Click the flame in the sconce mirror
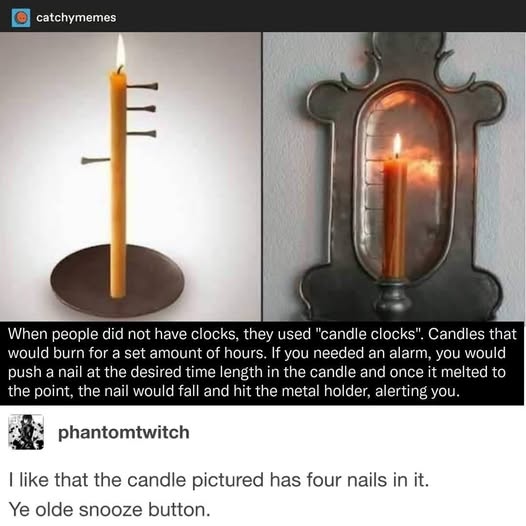Viewport: 526px width, 526px height. [x=397, y=144]
